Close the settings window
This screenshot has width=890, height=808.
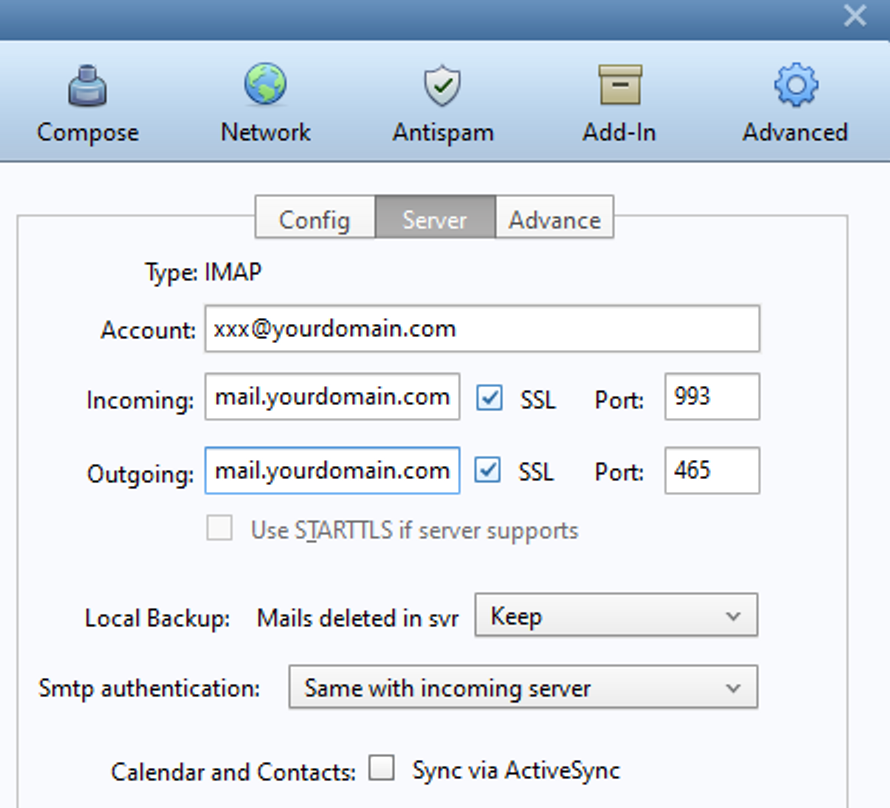855,17
